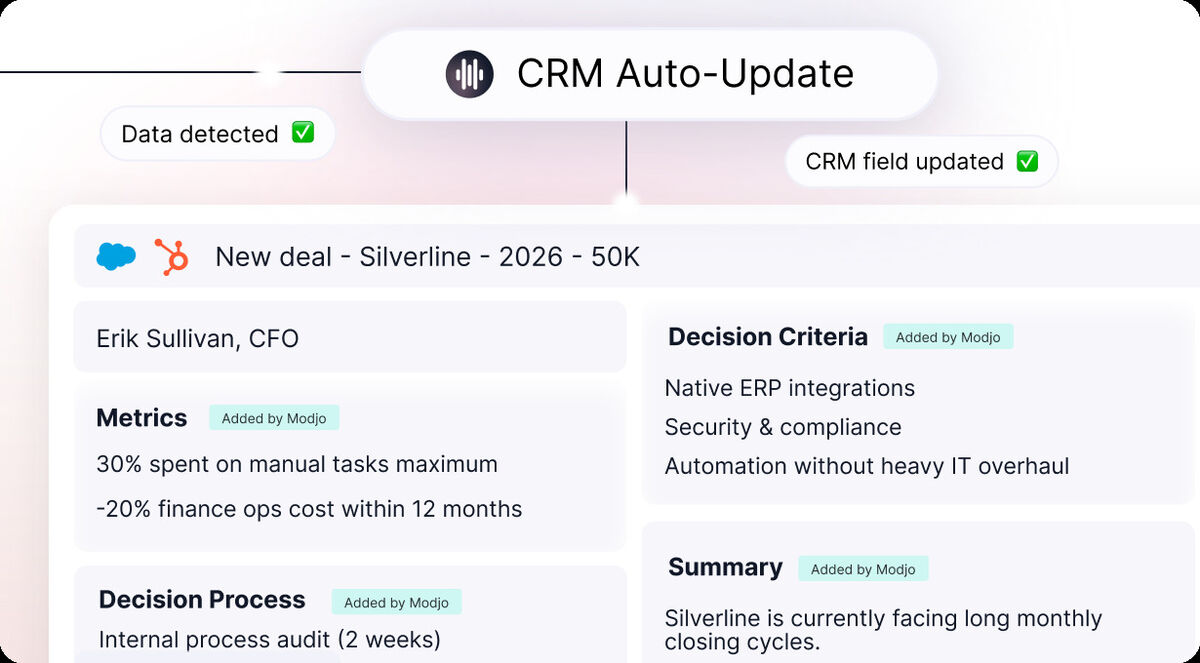
Task: Click Added by Modjo tag beside Decision Process
Action: (397, 602)
